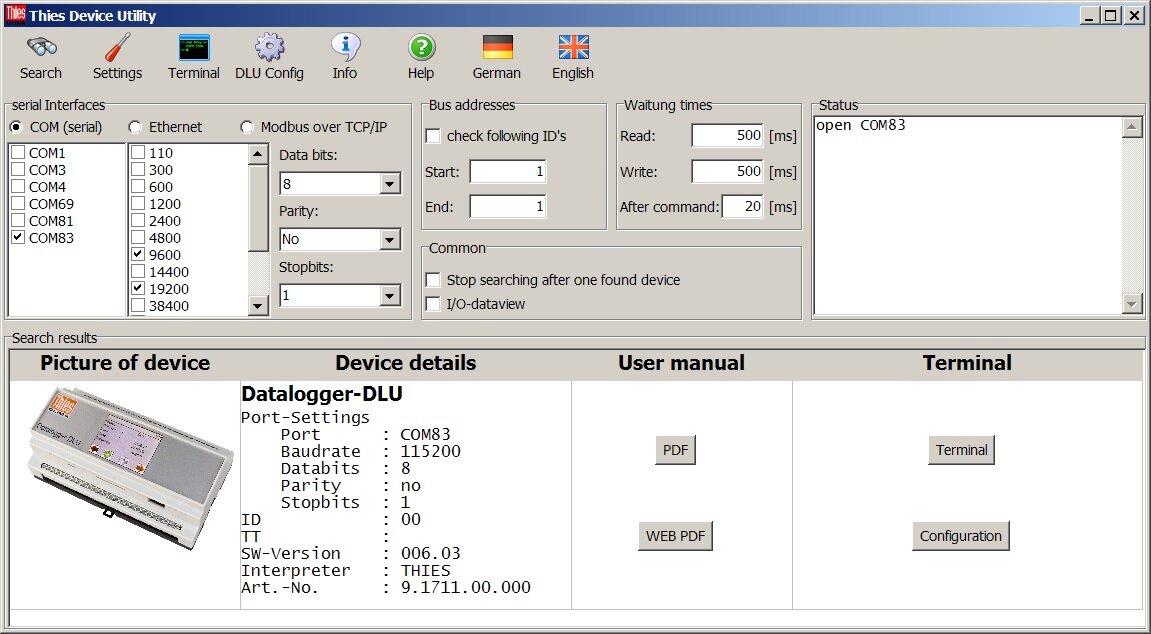The width and height of the screenshot is (1151, 634).
Task: Click the Read waiting time field
Action: 727,136
